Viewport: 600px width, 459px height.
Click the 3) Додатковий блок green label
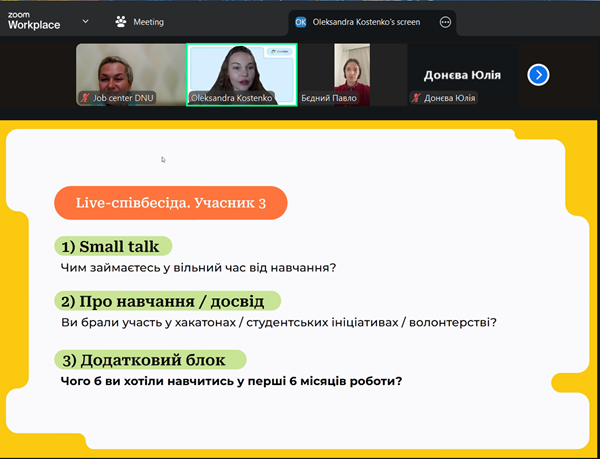[x=150, y=359]
